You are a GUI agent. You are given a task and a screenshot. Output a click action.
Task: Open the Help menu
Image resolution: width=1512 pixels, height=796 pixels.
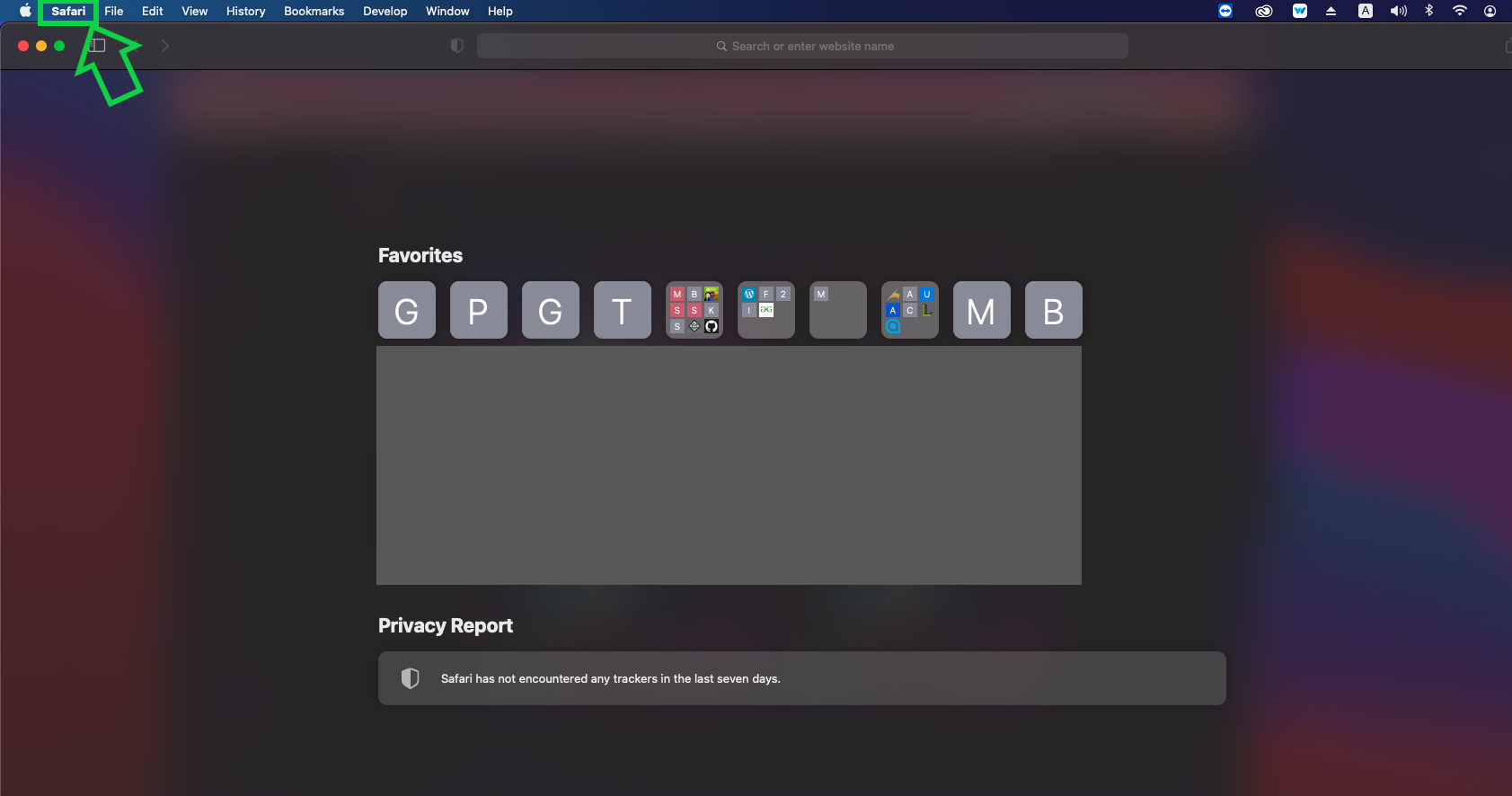[x=500, y=11]
